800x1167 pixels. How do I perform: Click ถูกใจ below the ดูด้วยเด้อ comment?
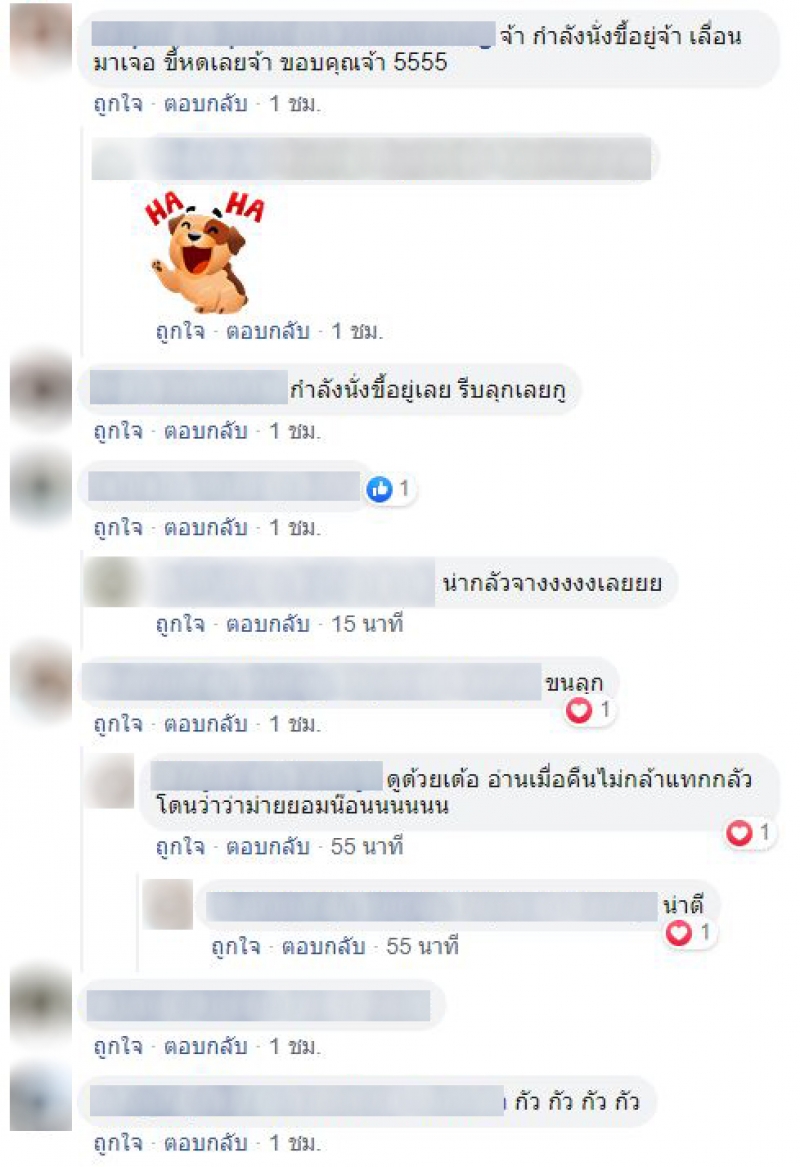(x=180, y=846)
